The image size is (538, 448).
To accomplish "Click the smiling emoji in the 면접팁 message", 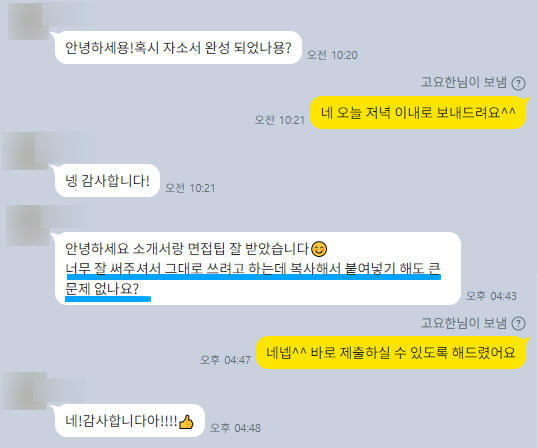I will tap(319, 249).
